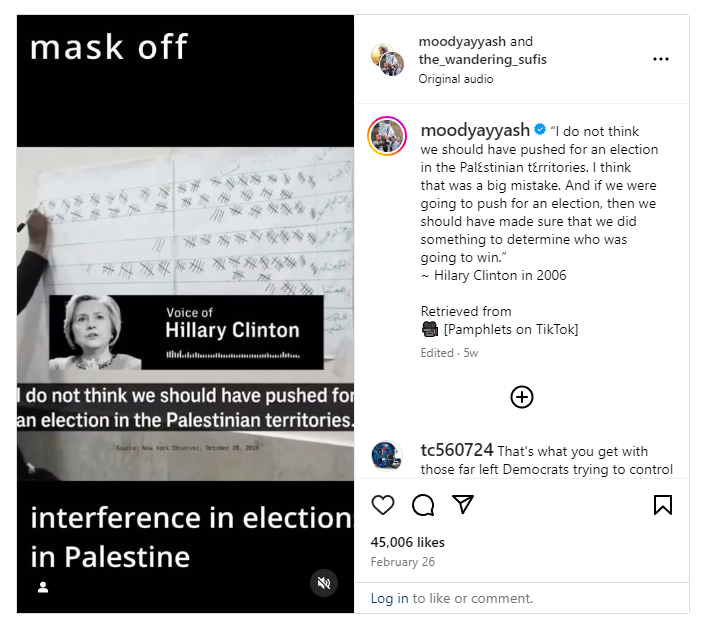This screenshot has height=634, width=707.
Task: Click the camera emoji before Pamphlets
Action: tap(430, 329)
